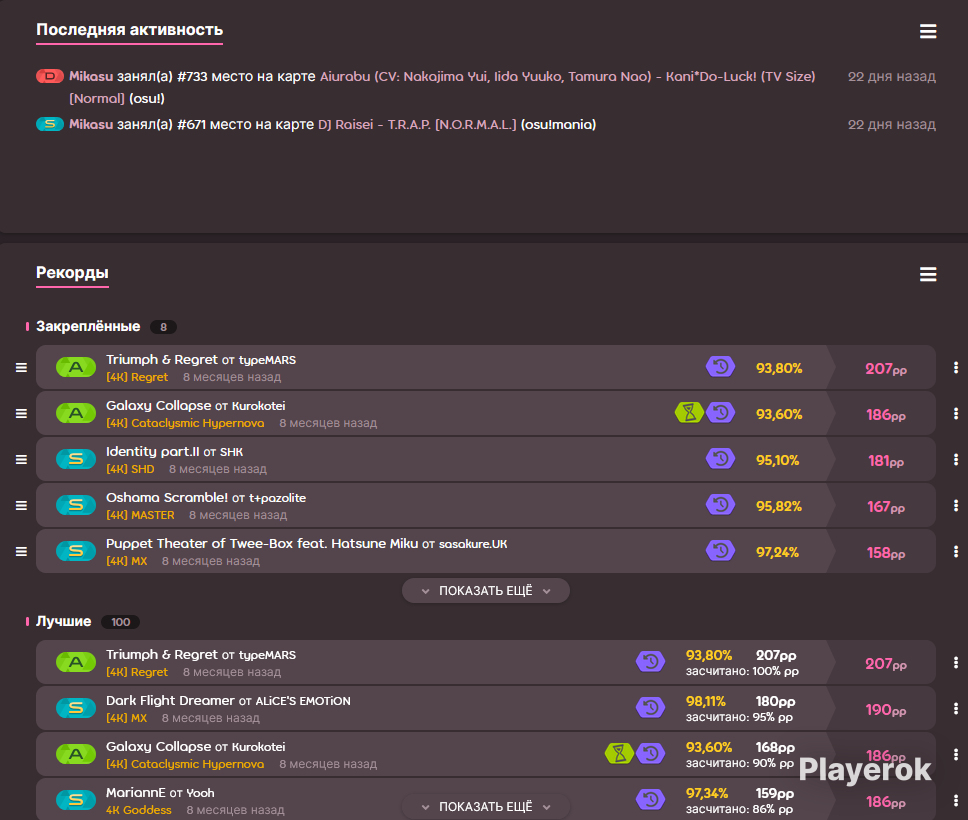The image size is (968, 820).
Task: Click the Закреплённые section heading
Action: tap(88, 327)
